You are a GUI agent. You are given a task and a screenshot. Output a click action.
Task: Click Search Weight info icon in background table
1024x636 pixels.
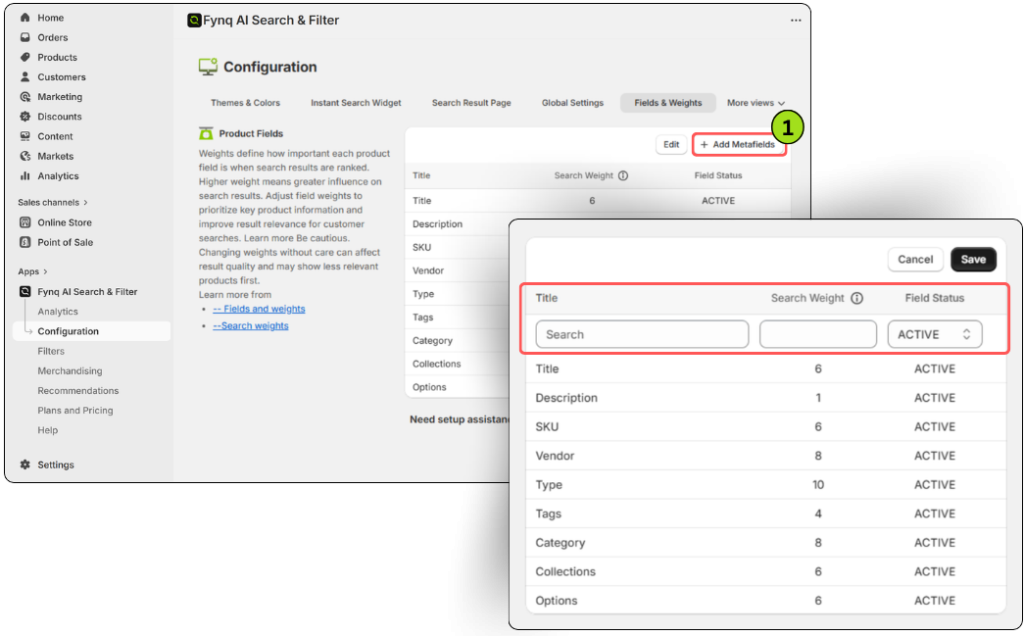coord(623,176)
